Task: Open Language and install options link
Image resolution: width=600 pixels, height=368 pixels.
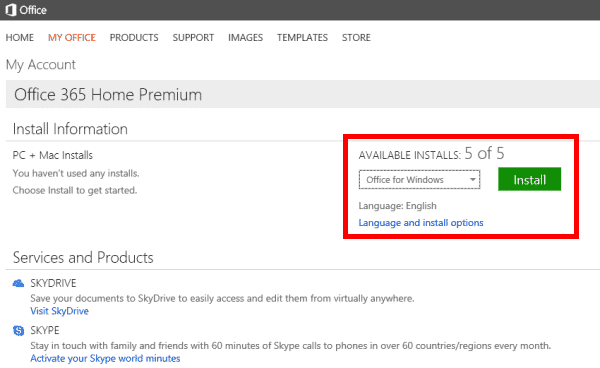Action: click(421, 223)
